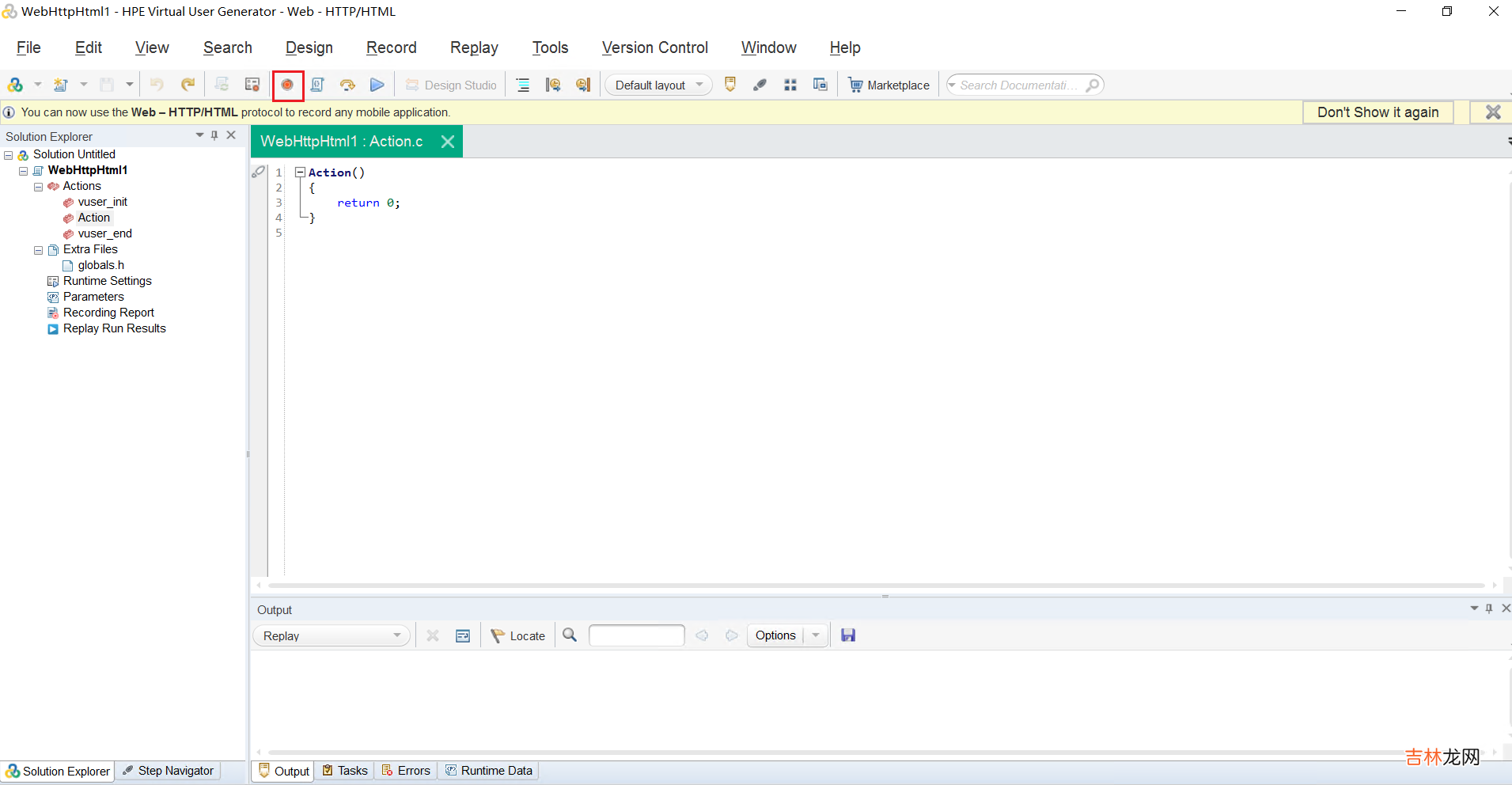Image resolution: width=1512 pixels, height=785 pixels.
Task: Click the Don't Show it again button
Action: (x=1377, y=112)
